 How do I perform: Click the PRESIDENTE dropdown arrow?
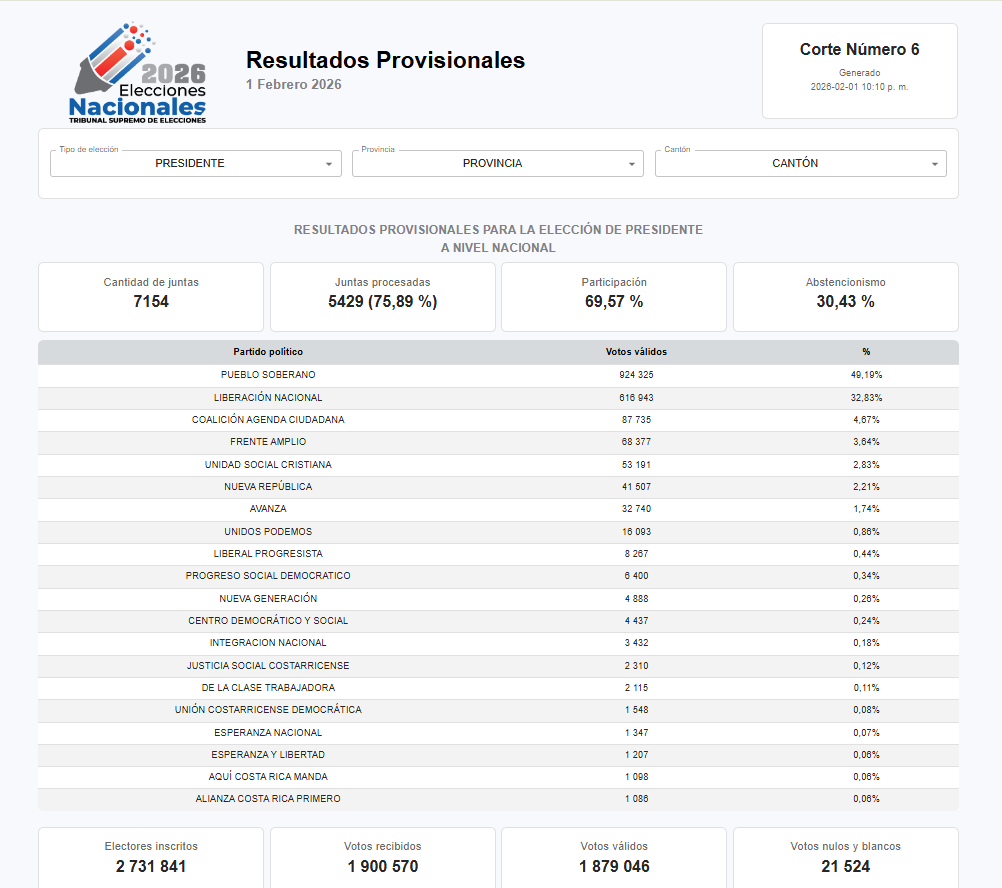(x=329, y=164)
